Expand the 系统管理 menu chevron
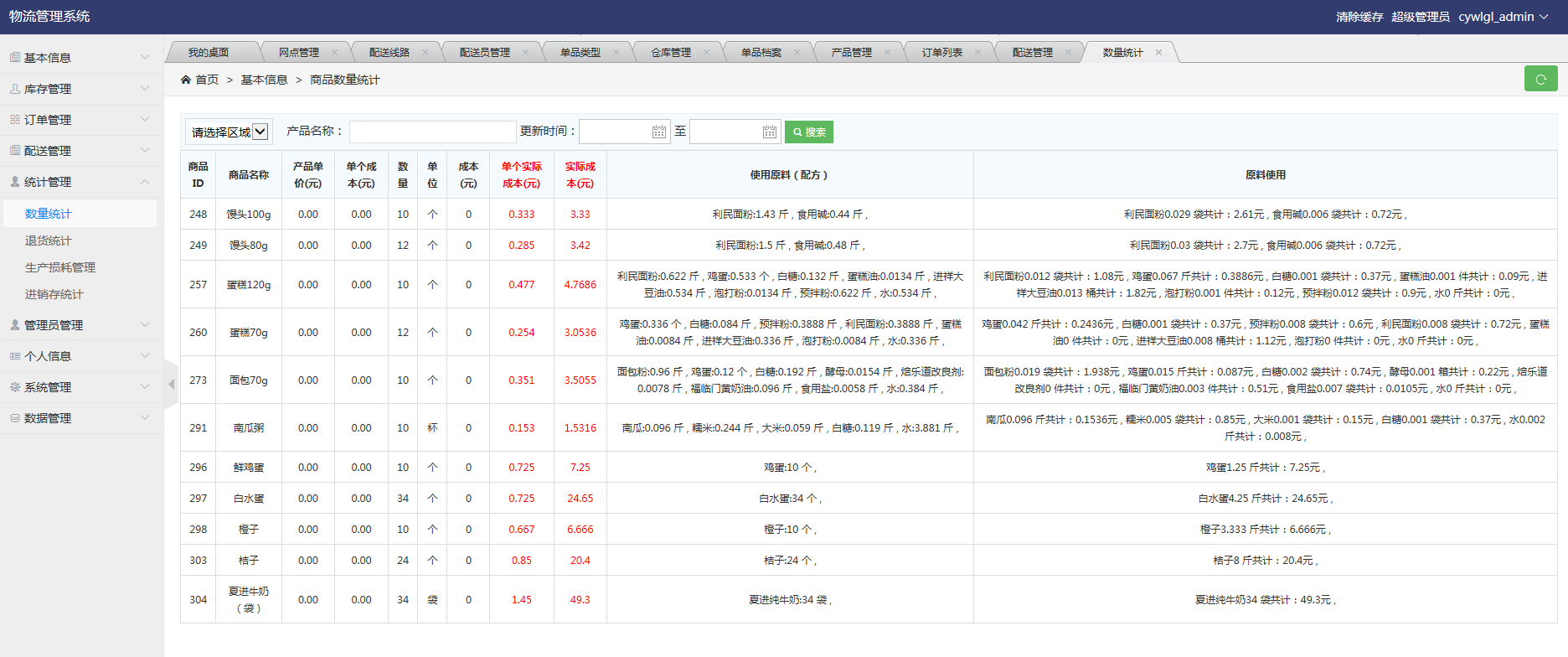 (x=145, y=387)
